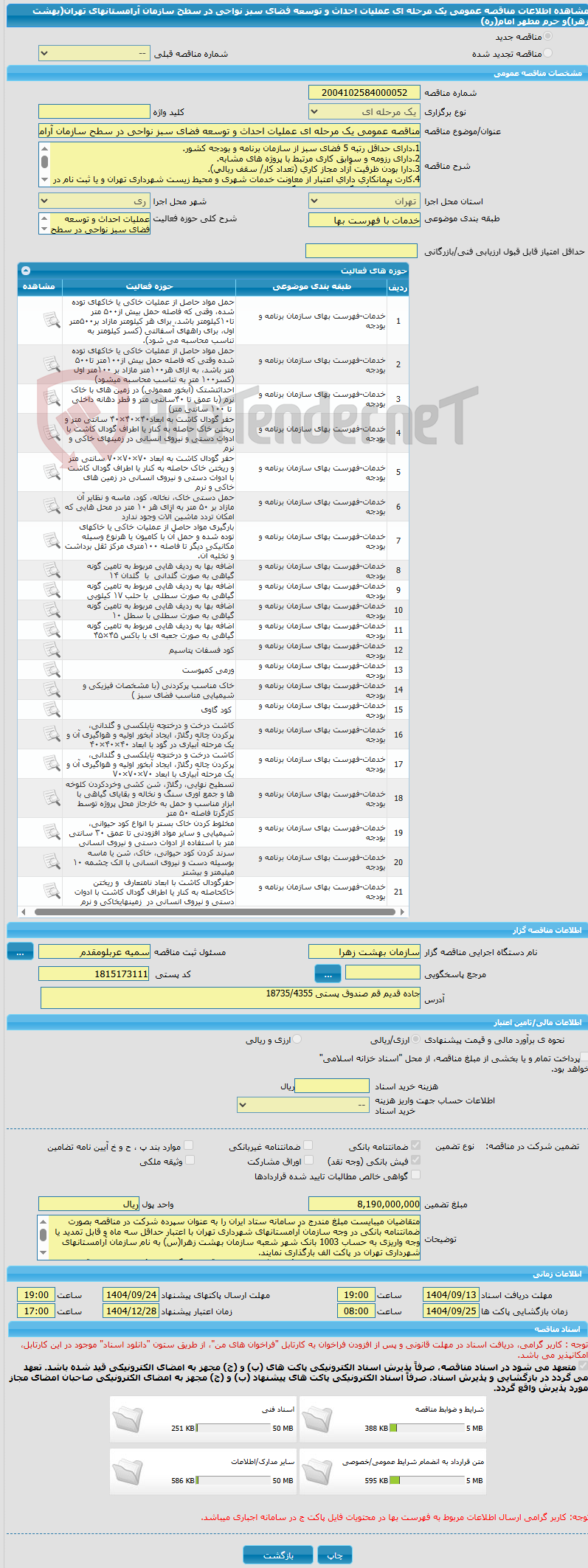Open the شرایط و ضوابط مناقصه folder

(x=317, y=1418)
